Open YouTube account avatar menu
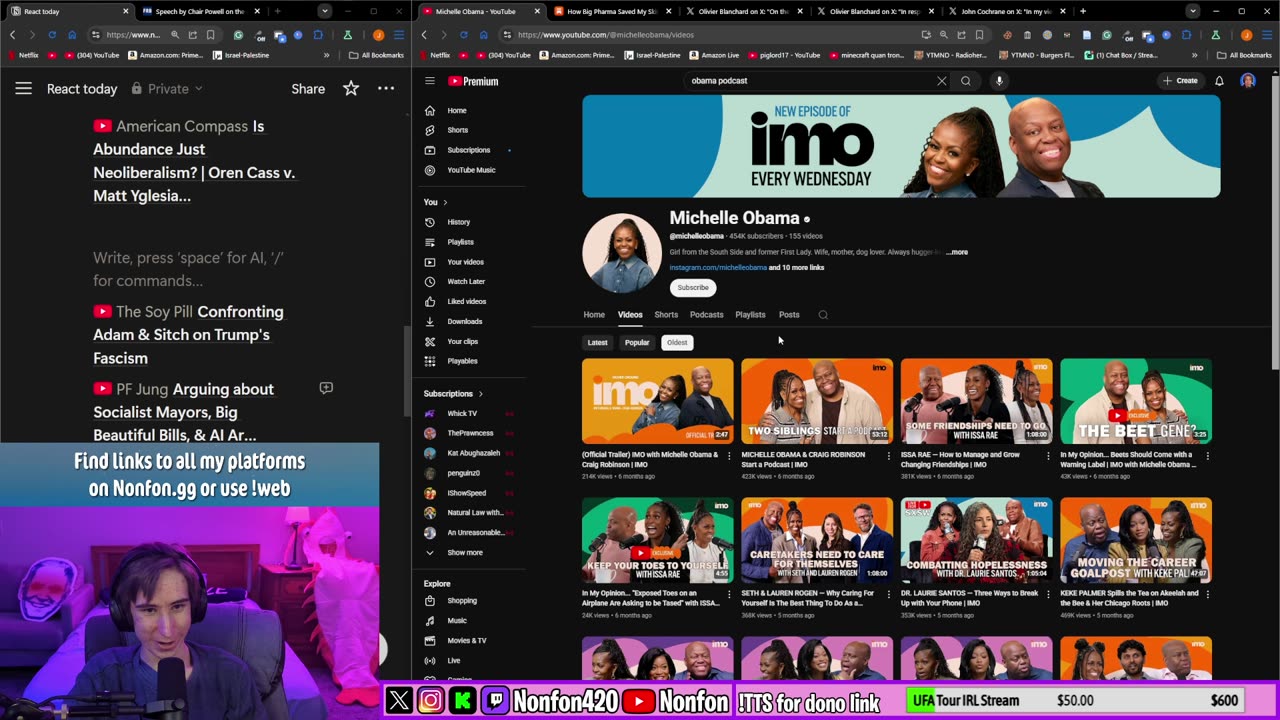 click(x=1248, y=81)
